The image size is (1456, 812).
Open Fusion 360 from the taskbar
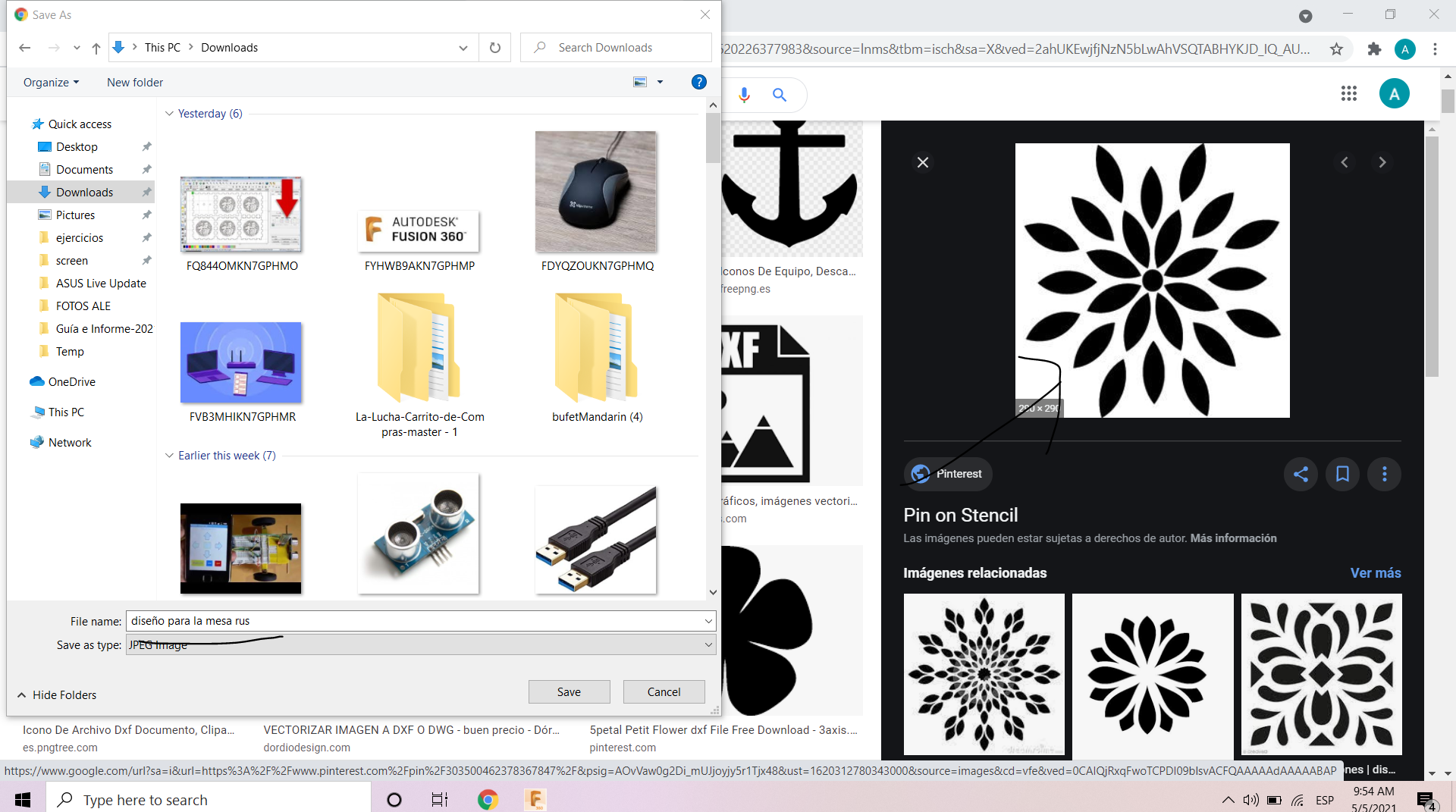pos(535,800)
